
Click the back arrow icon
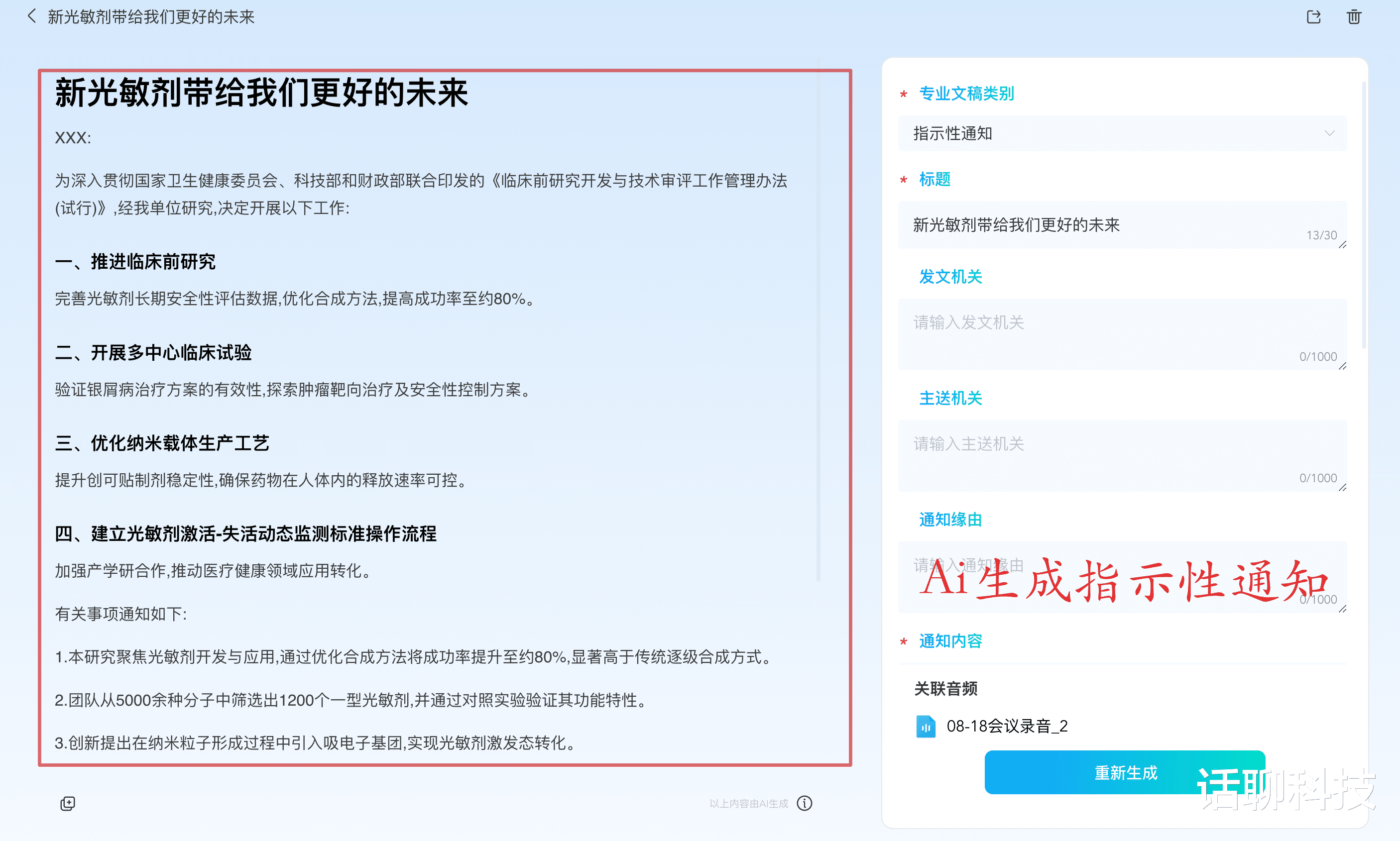[31, 16]
